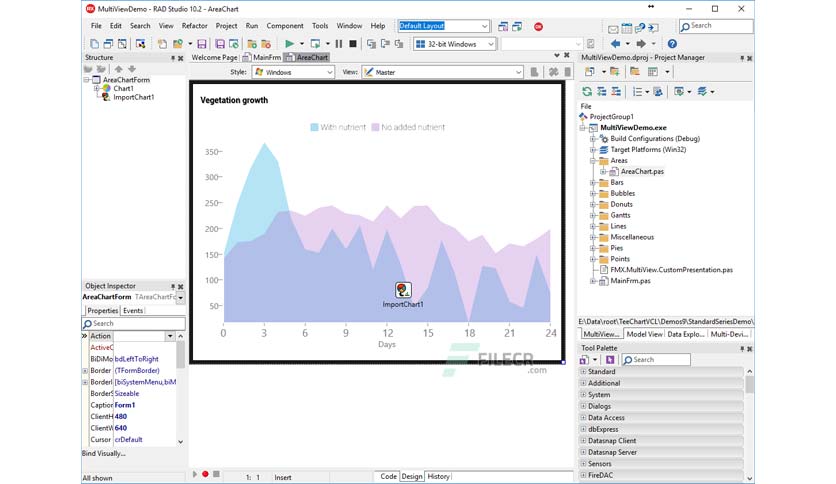Open the Action property value dropdown
Image resolution: width=836 pixels, height=484 pixels.
170,336
